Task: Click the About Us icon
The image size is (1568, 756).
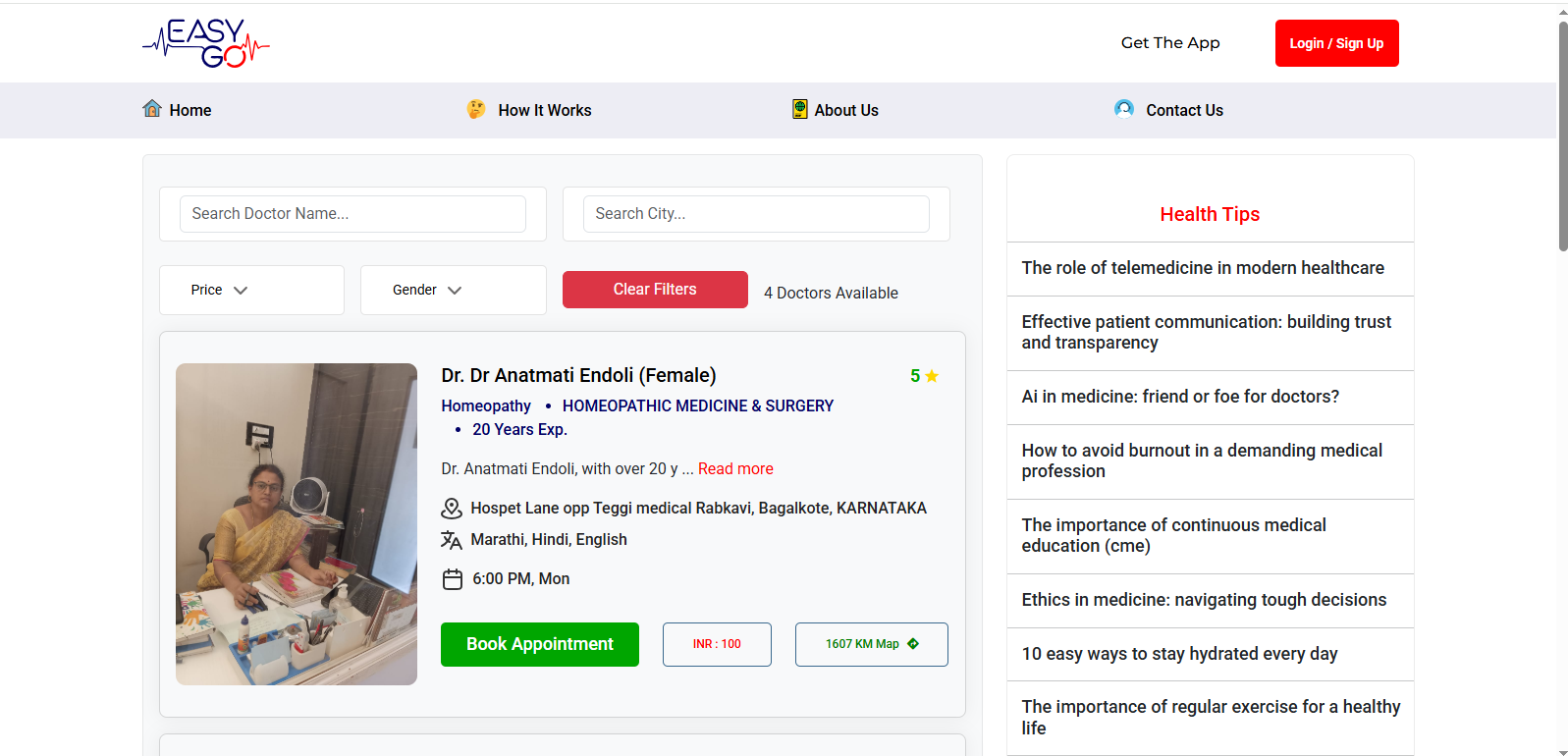Action: [800, 109]
